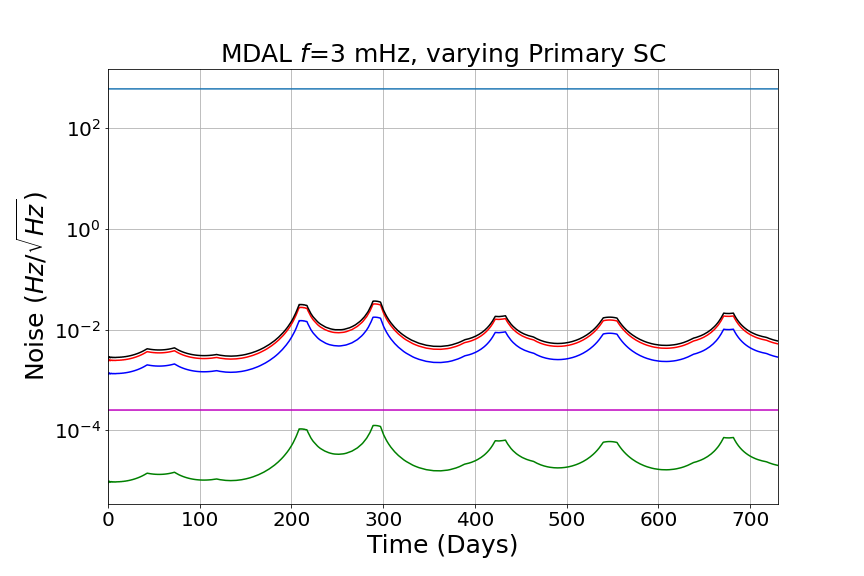Click the flat light-blue line at the top

(x=444, y=89)
